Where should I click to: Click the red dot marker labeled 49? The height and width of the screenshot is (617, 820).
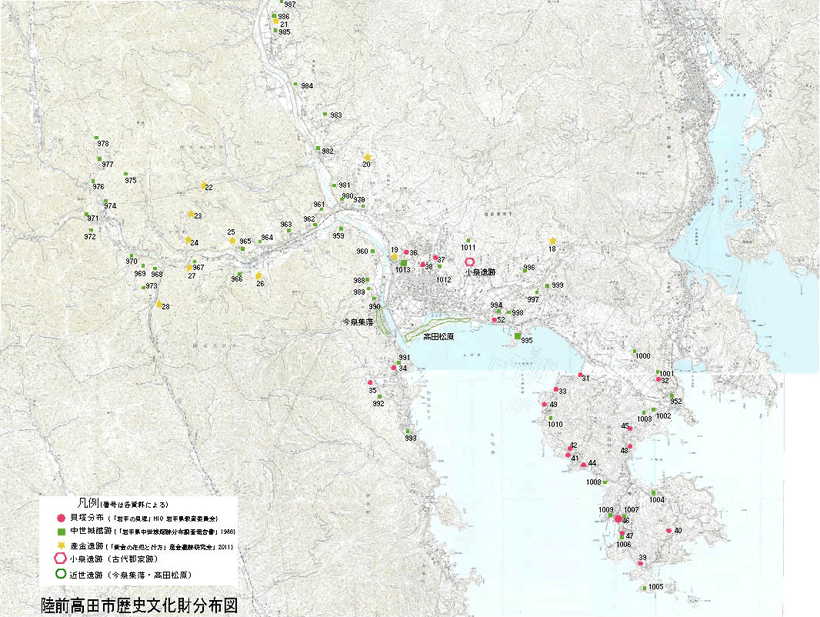[x=544, y=404]
